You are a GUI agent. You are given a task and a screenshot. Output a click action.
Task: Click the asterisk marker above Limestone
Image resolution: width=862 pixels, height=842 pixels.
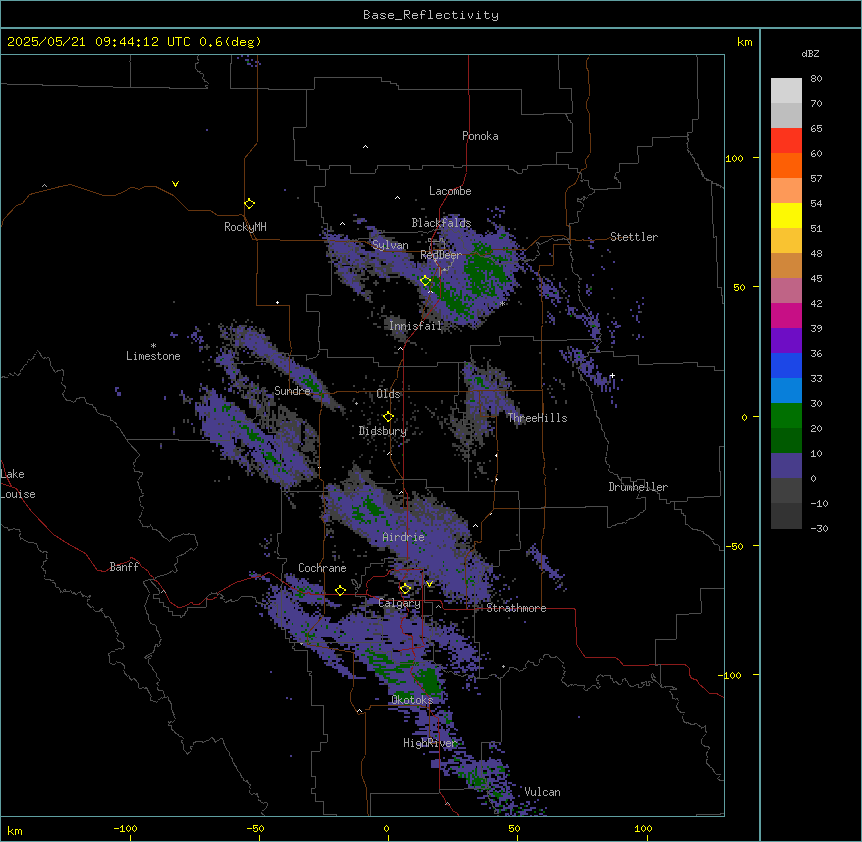pos(153,346)
